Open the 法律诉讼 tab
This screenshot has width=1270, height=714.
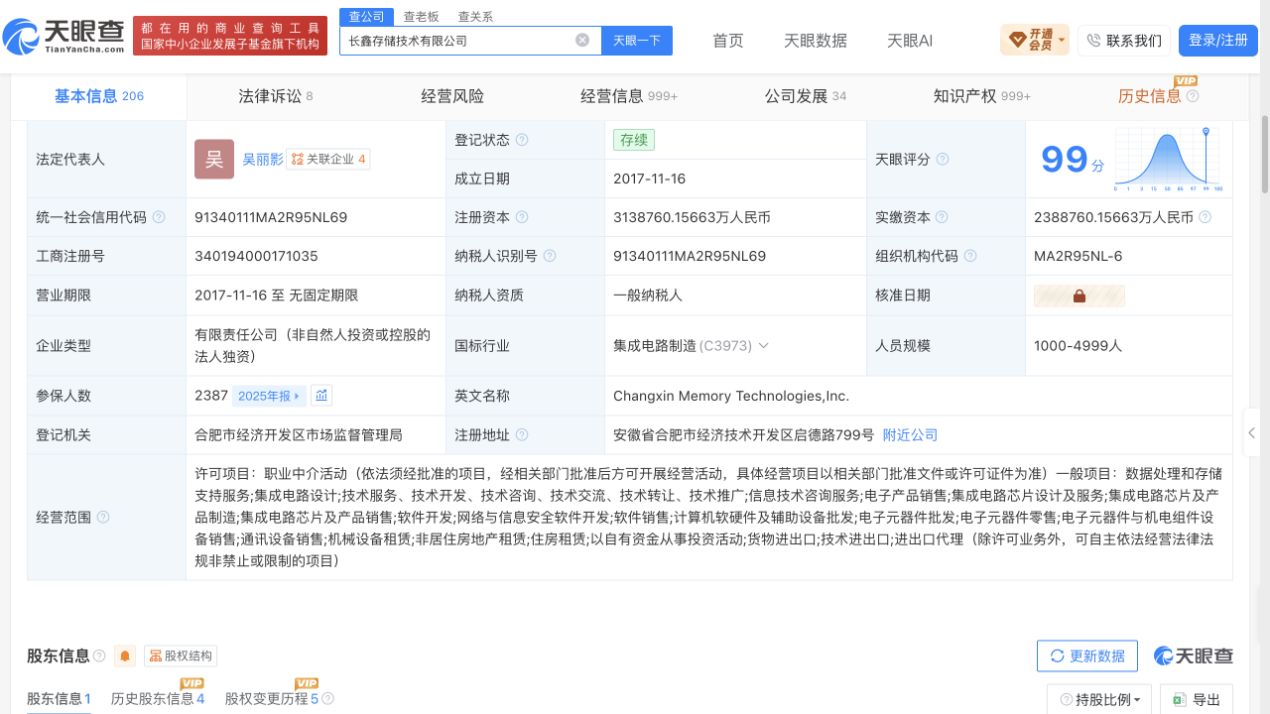click(275, 96)
